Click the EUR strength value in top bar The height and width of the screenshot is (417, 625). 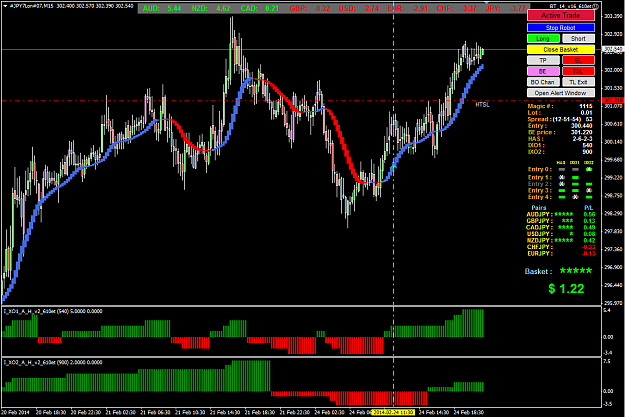pyautogui.click(x=419, y=8)
